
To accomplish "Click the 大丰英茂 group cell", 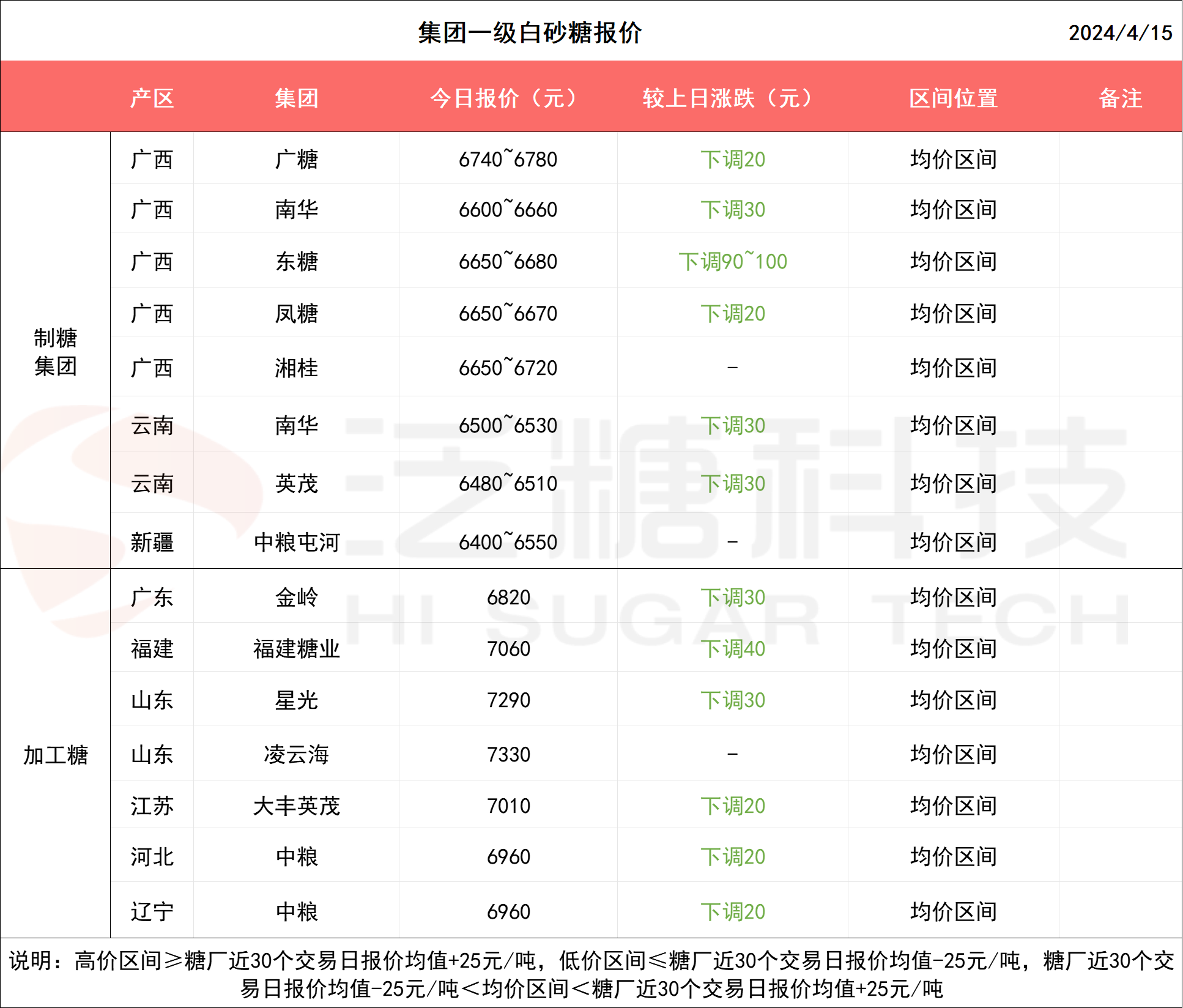I will tap(296, 806).
